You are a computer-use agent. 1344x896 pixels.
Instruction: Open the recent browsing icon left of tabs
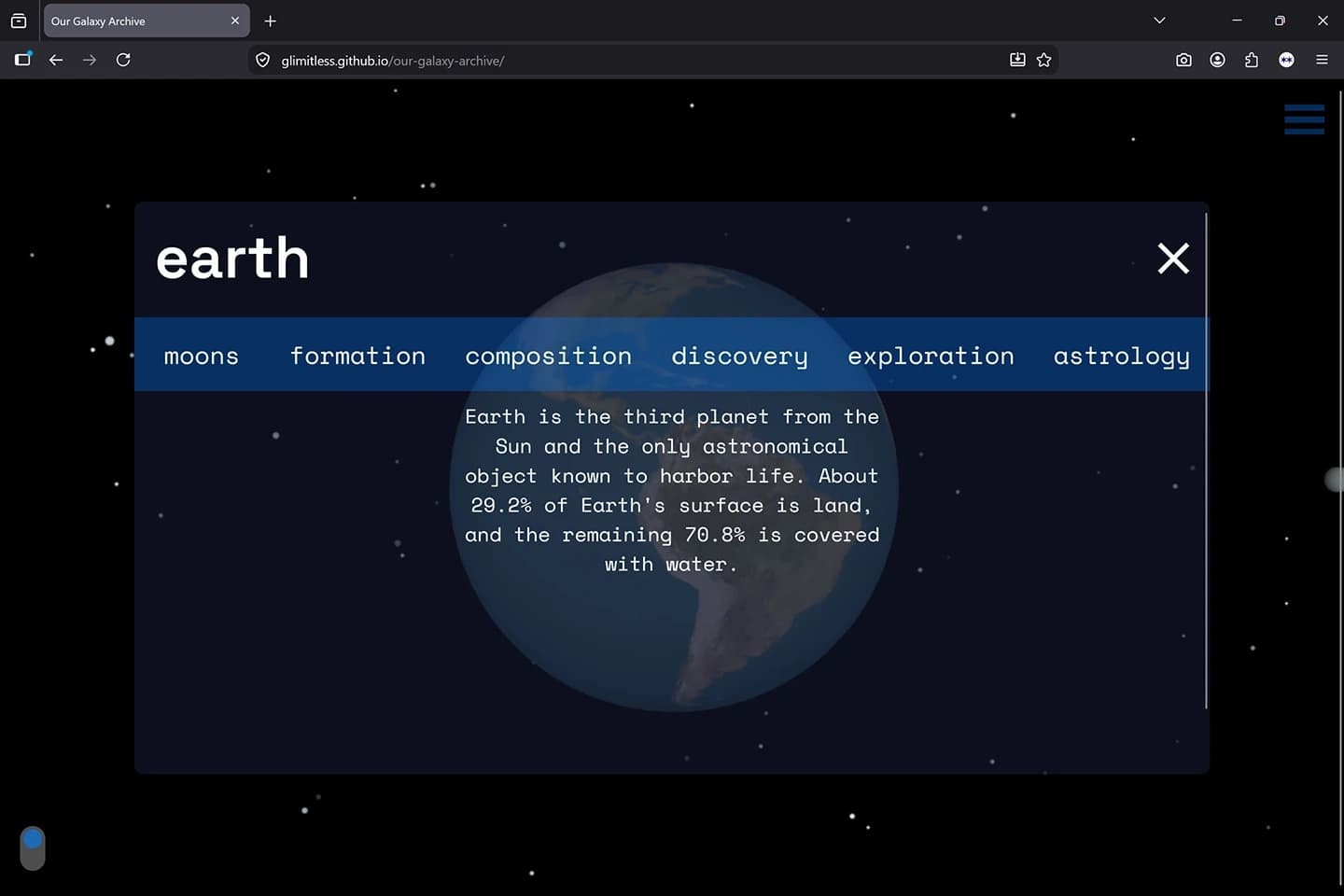pos(19,21)
